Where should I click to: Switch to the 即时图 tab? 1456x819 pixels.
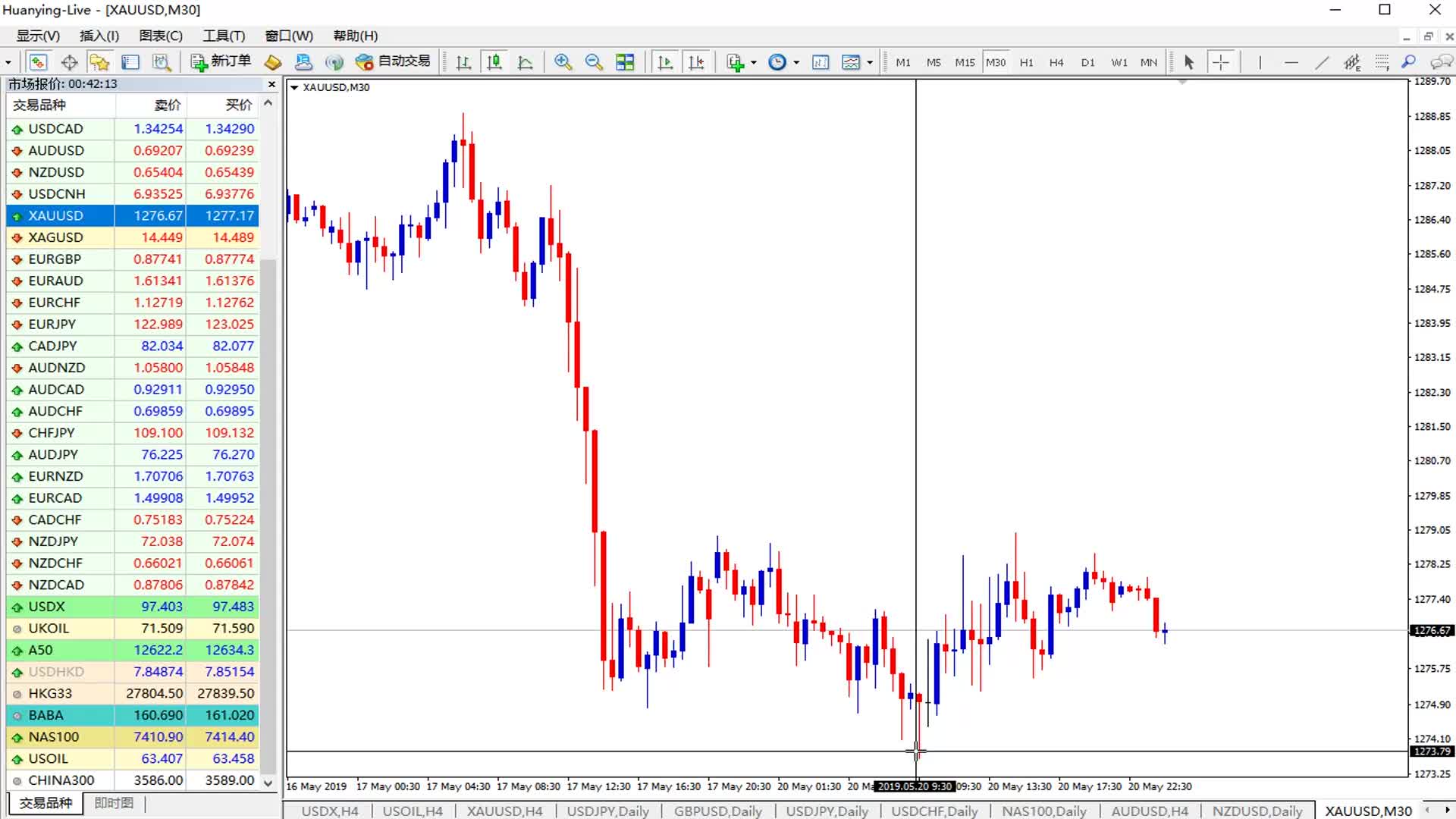tap(114, 803)
